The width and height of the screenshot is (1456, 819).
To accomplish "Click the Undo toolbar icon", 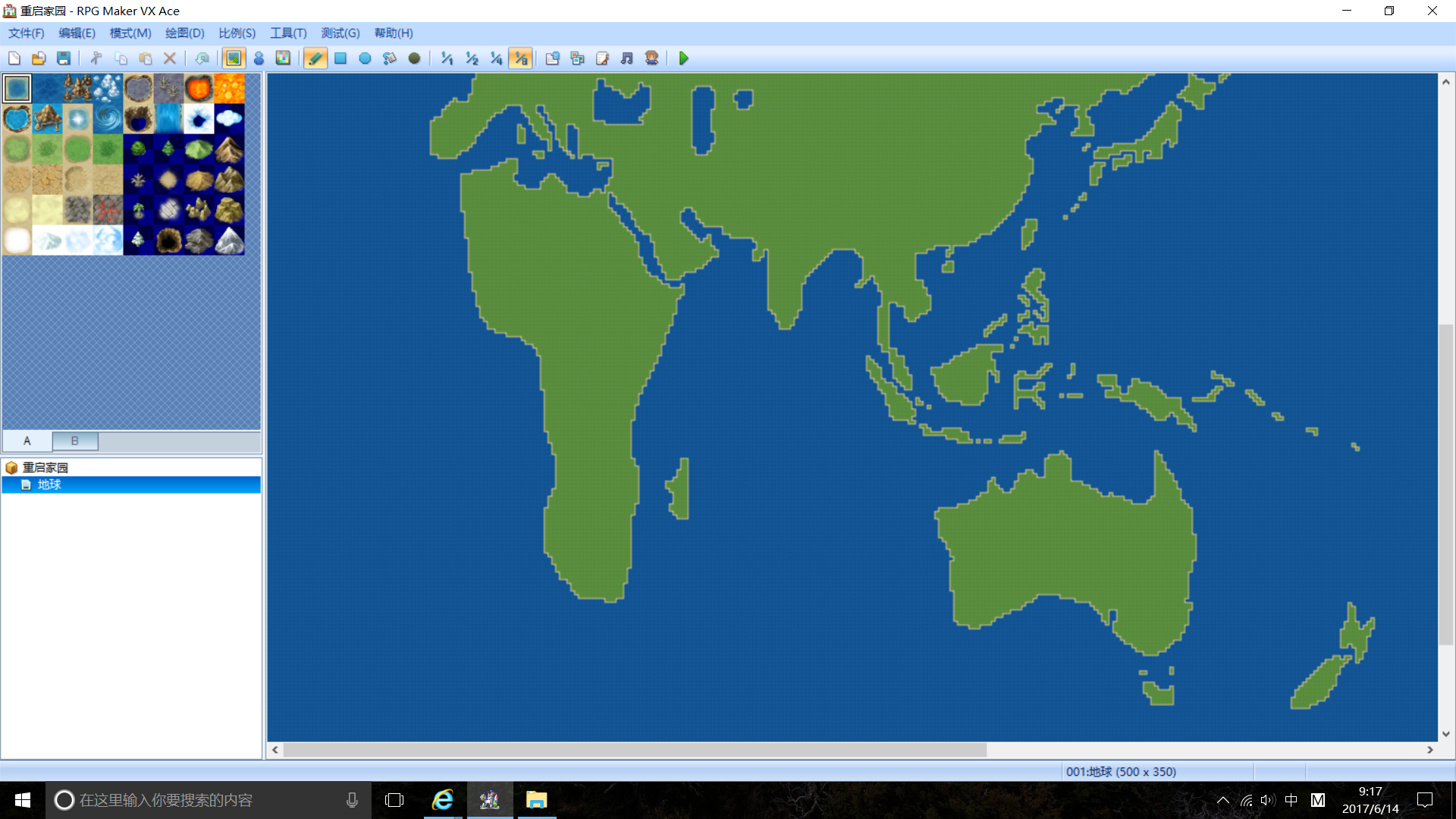I will (202, 58).
